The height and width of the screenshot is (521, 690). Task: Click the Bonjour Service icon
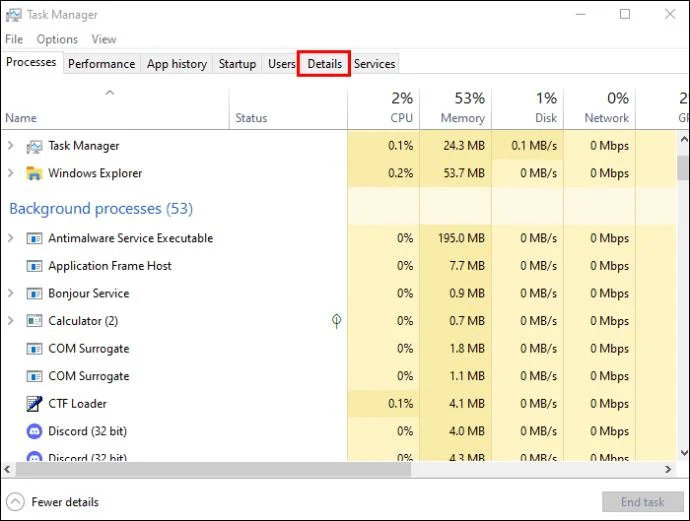[34, 294]
